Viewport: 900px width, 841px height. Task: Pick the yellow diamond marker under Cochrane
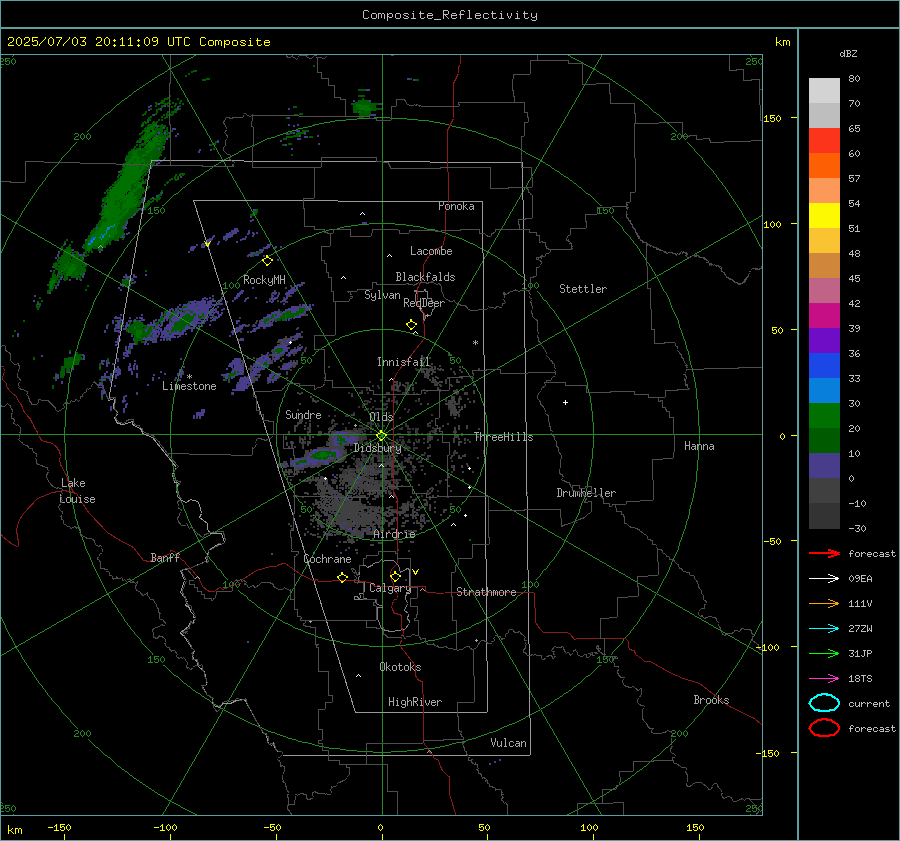pos(343,577)
